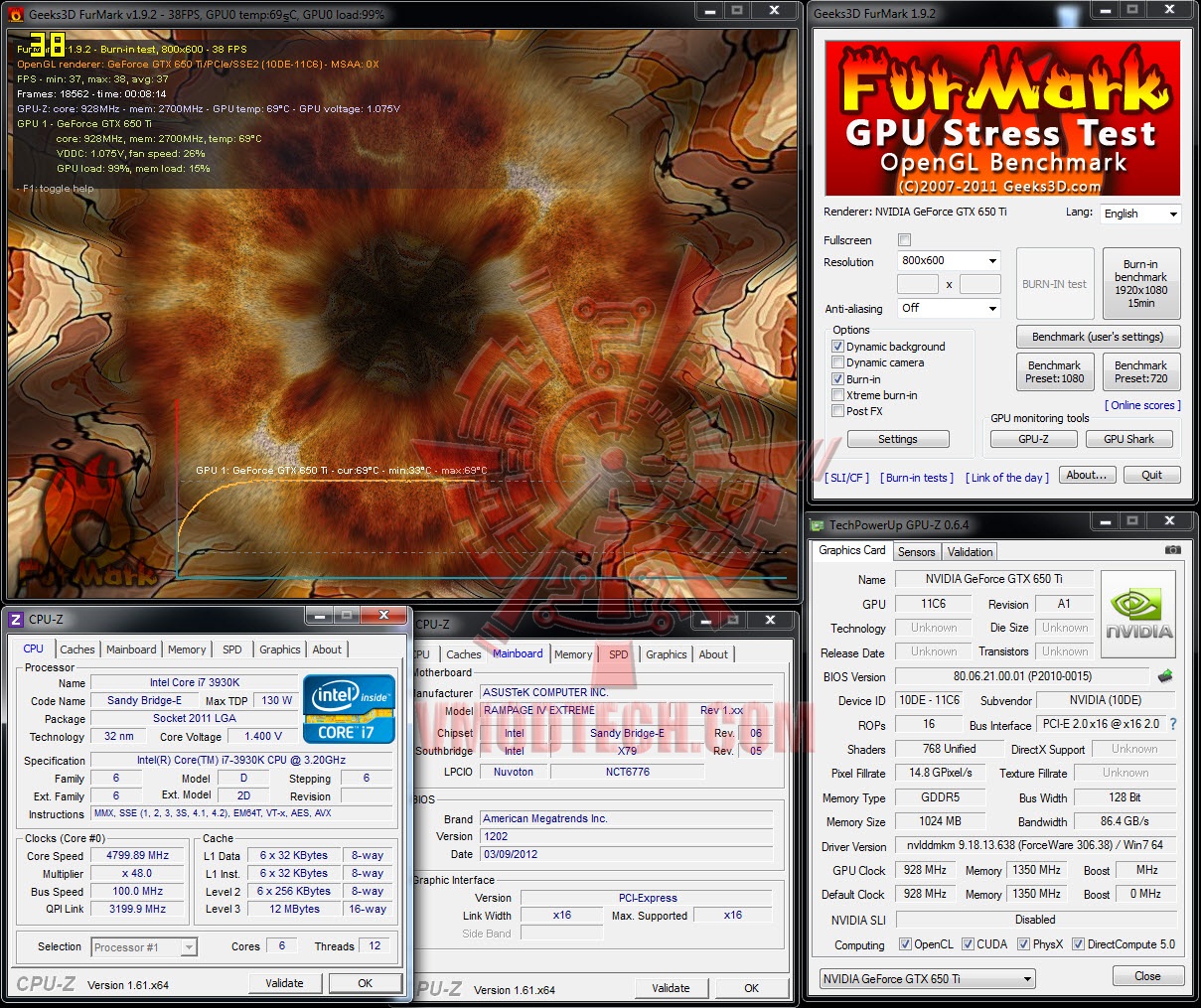This screenshot has width=1201, height=1008.
Task: Click Benchmark (user's settings) button
Action: [x=1098, y=337]
